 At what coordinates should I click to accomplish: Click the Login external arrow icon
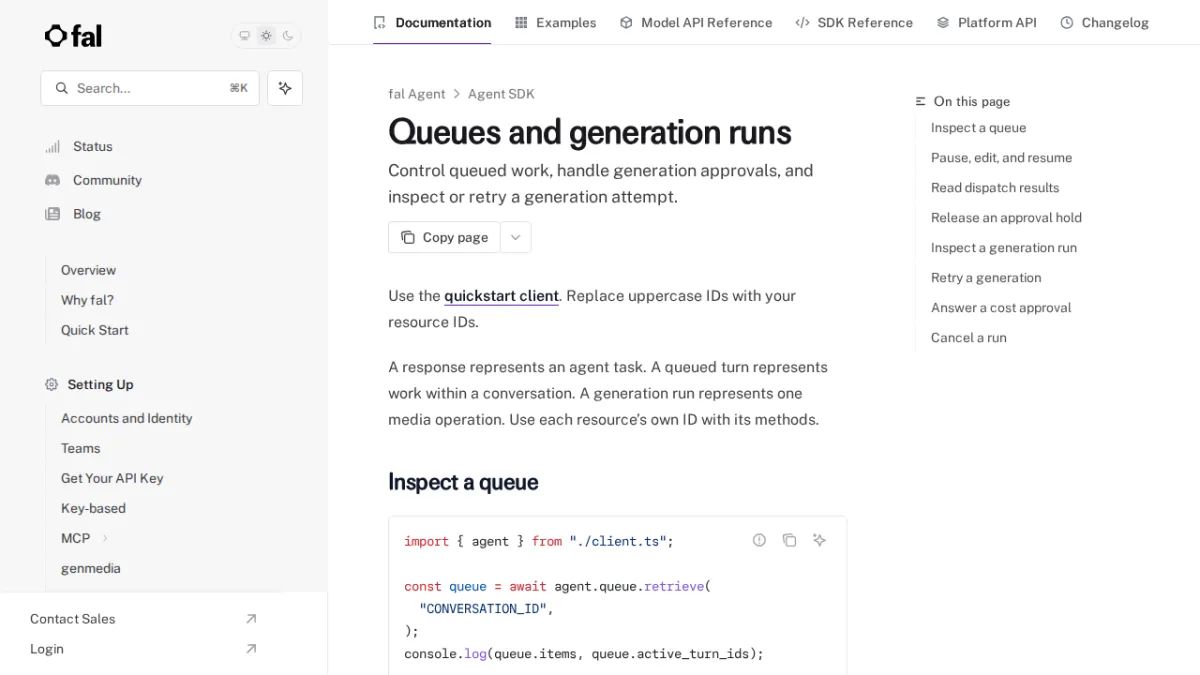point(251,649)
